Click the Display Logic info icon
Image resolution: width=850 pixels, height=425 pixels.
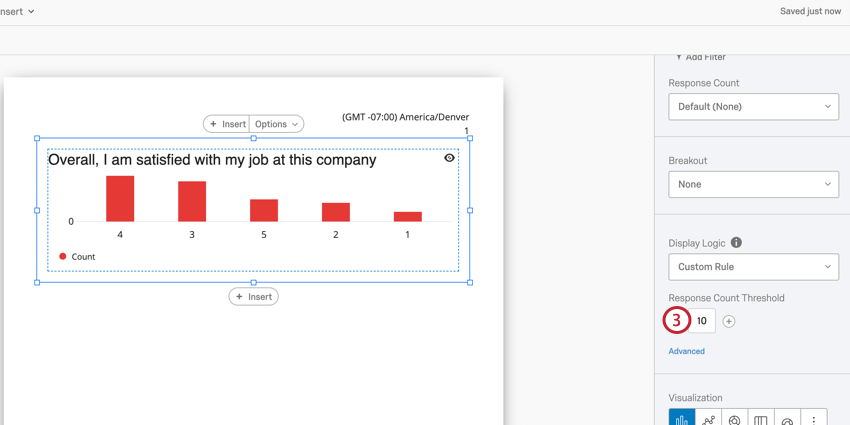[736, 243]
